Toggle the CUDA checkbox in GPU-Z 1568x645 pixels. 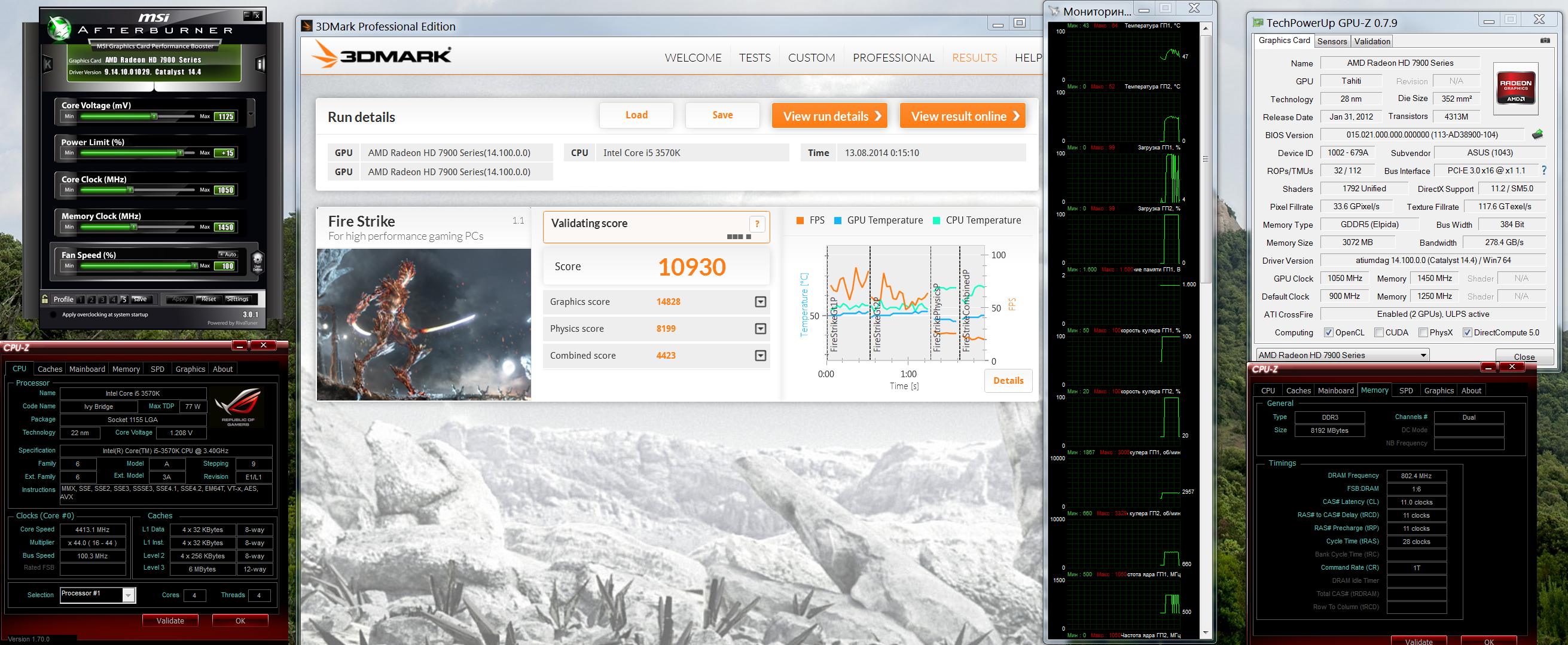1378,333
